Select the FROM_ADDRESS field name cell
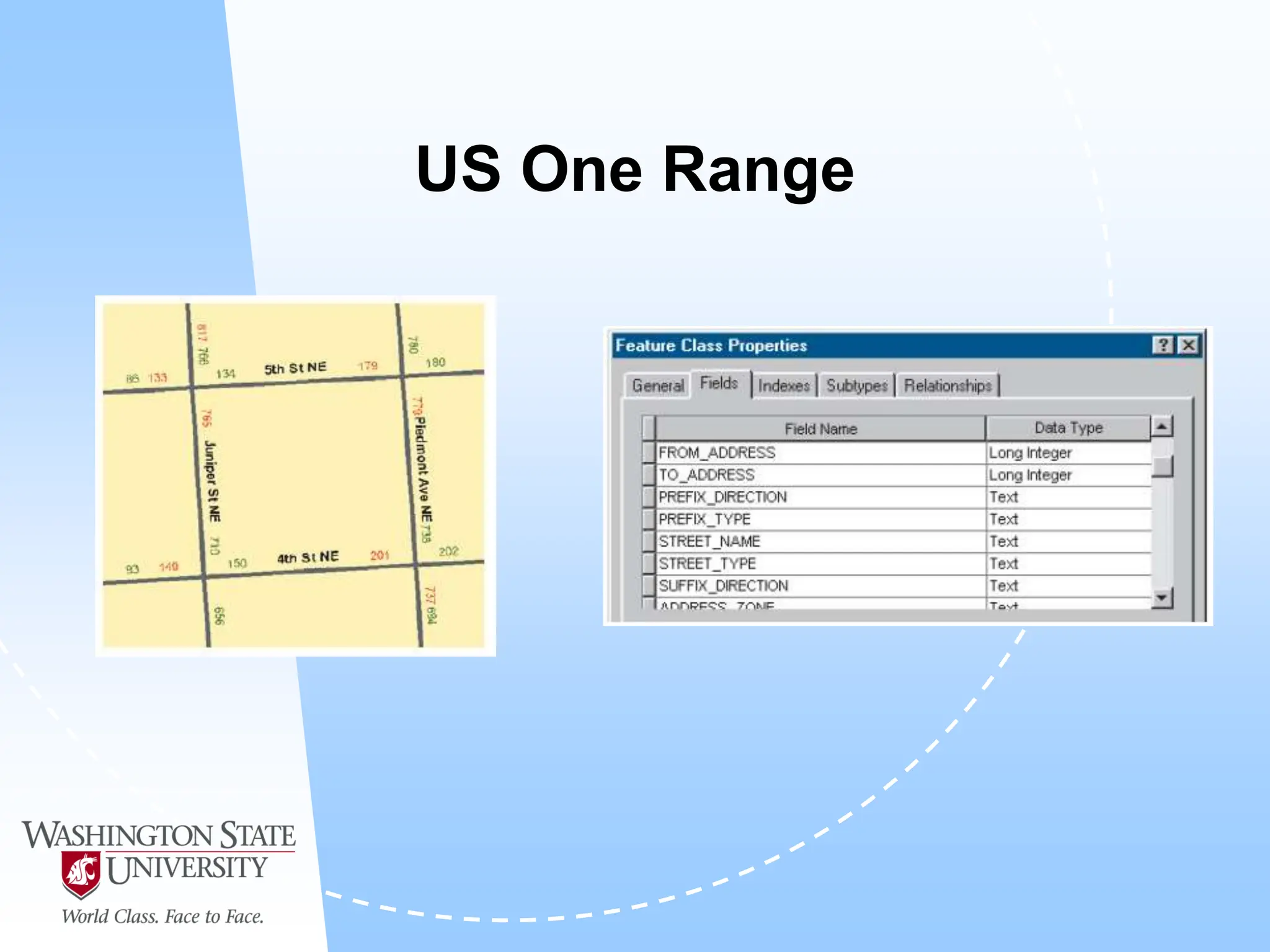Viewport: 1270px width, 952px height. pyautogui.click(x=820, y=453)
